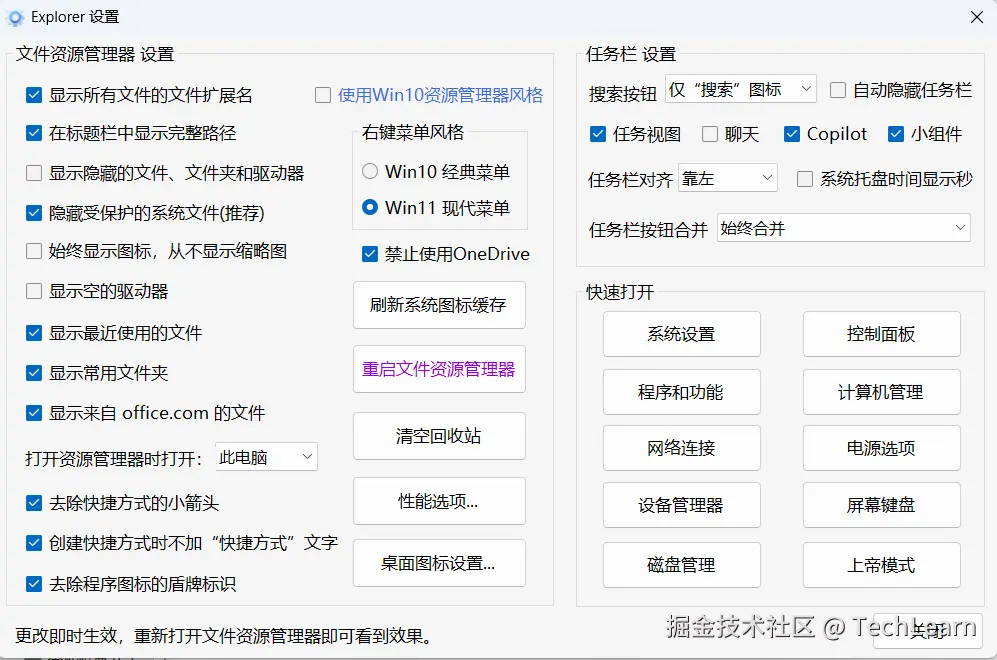
Task: Toggle 禁止使用OneDrive checkbox
Action: (369, 254)
